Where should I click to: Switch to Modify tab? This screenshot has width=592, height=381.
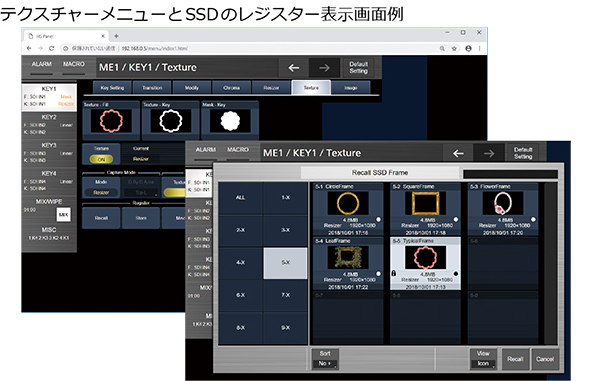(192, 88)
